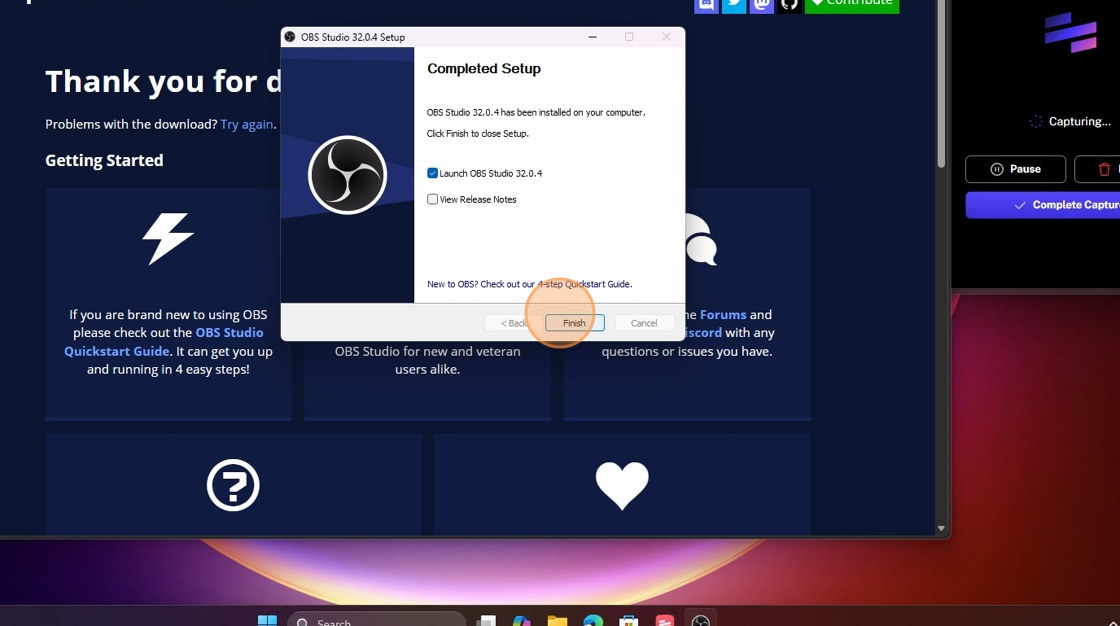
Task: Open the Discord icon in page header
Action: [706, 5]
